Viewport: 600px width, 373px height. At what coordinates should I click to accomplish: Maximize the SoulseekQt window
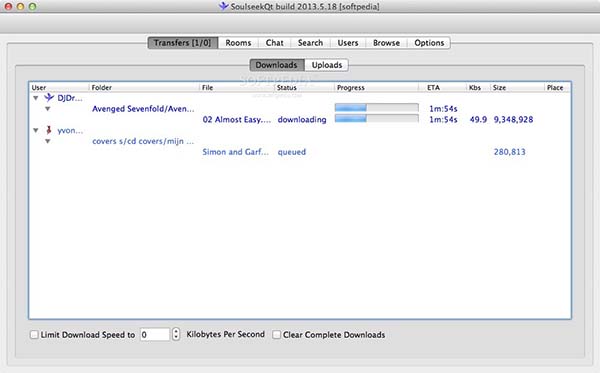tap(33, 7)
